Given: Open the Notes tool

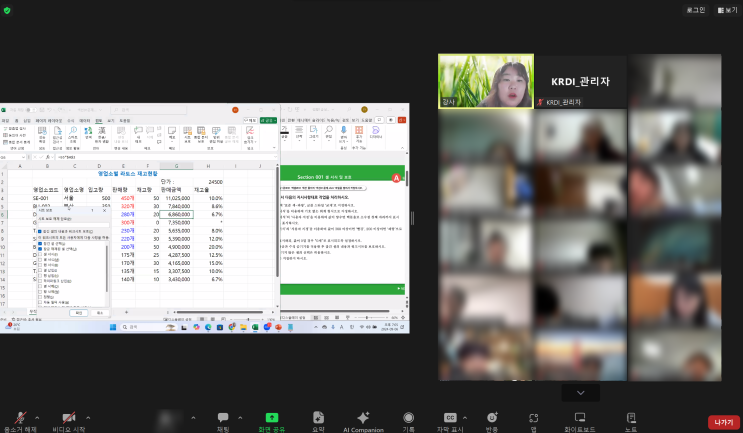Looking at the screenshot, I should 630,418.
